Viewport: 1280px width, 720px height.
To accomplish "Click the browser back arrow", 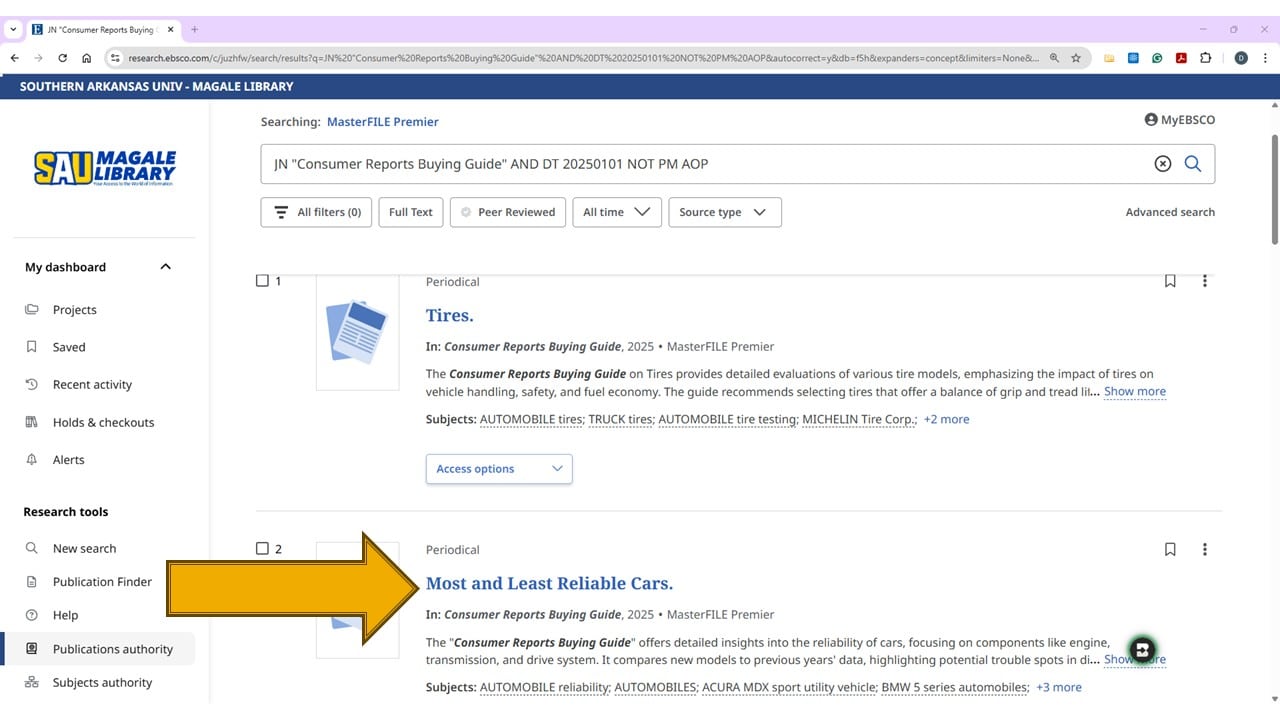I will (x=14, y=58).
